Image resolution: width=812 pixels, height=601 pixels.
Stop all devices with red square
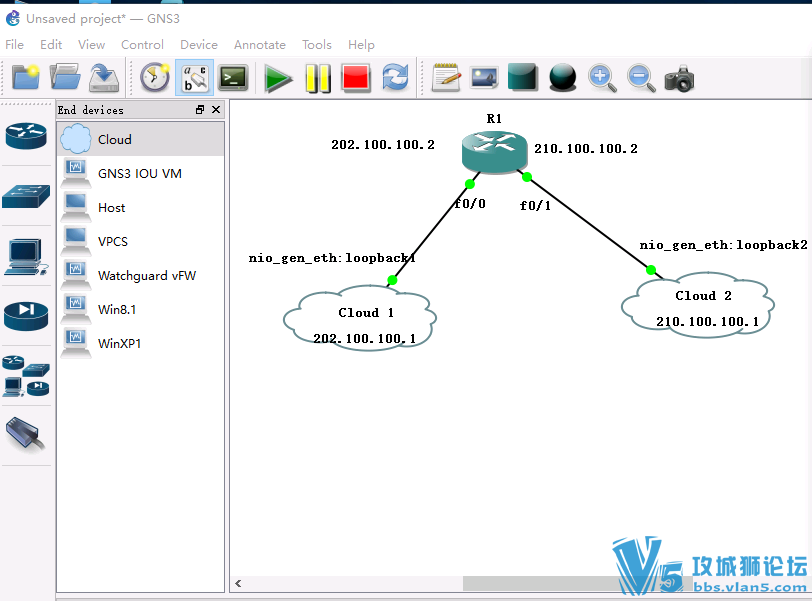pyautogui.click(x=356, y=78)
